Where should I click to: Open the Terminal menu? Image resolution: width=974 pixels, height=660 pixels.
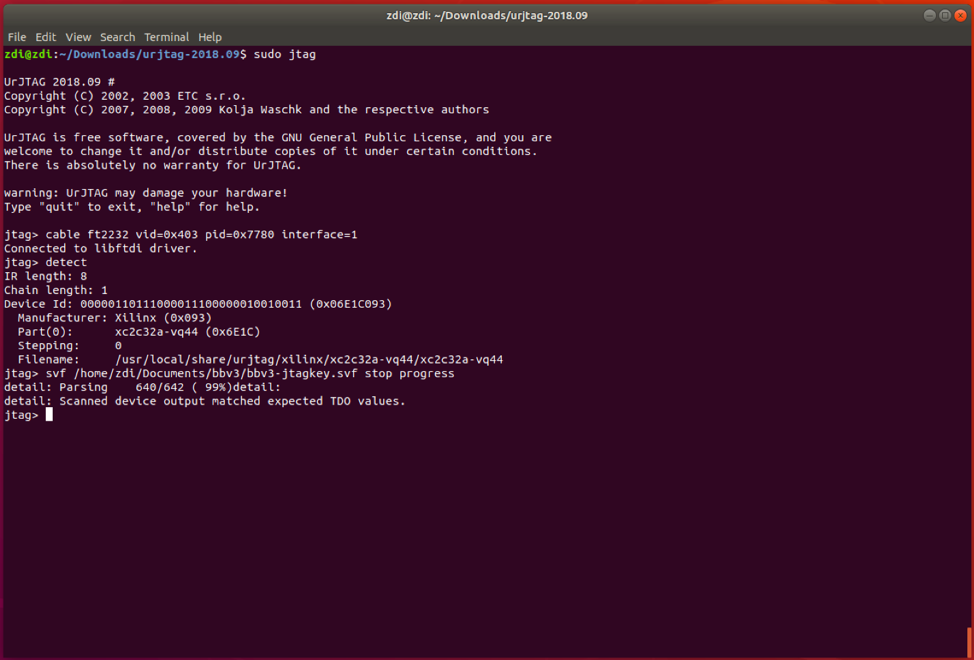(x=166, y=37)
